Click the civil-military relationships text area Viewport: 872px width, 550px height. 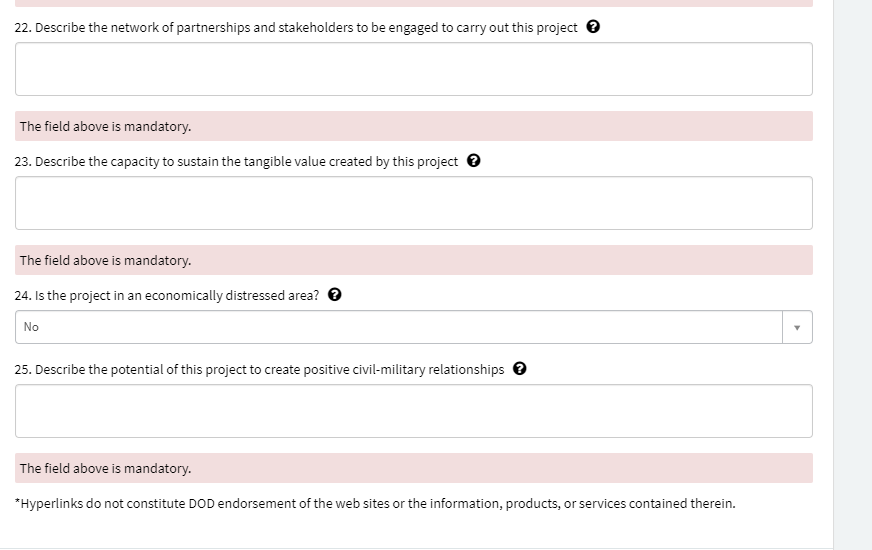tap(413, 411)
